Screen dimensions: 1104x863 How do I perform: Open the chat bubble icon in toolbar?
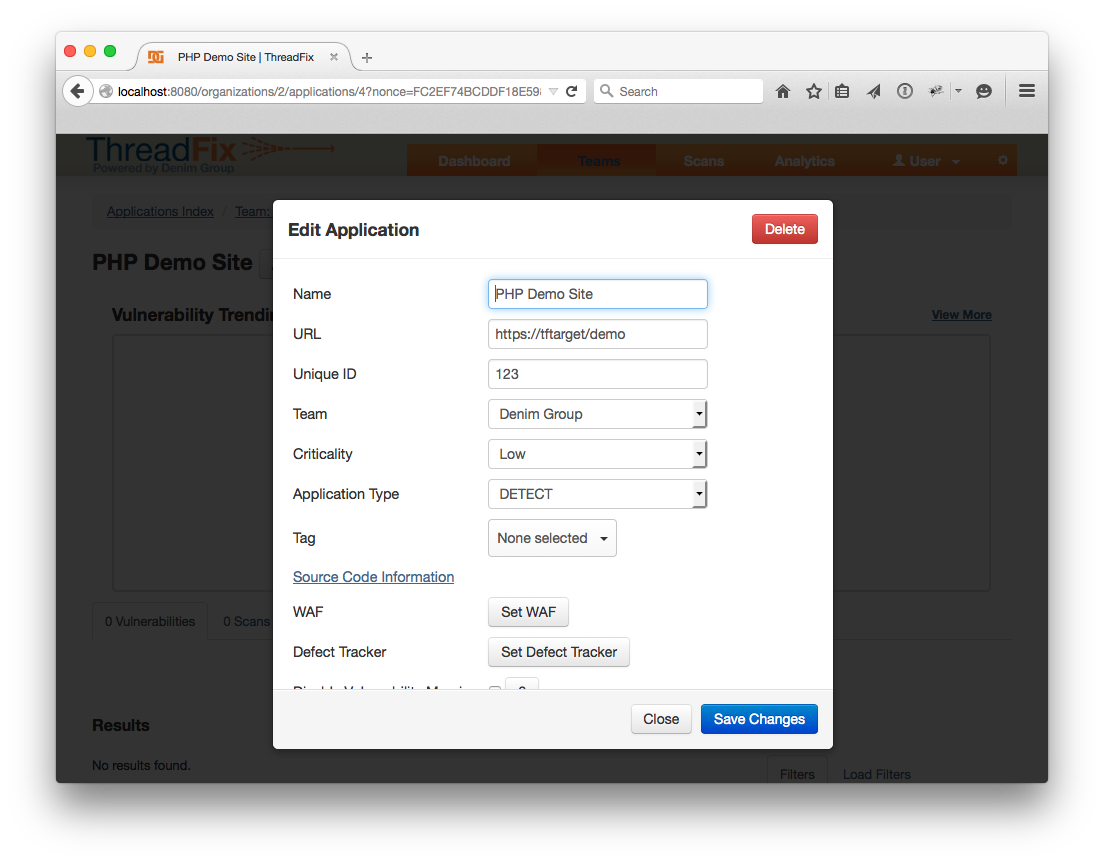tap(984, 91)
